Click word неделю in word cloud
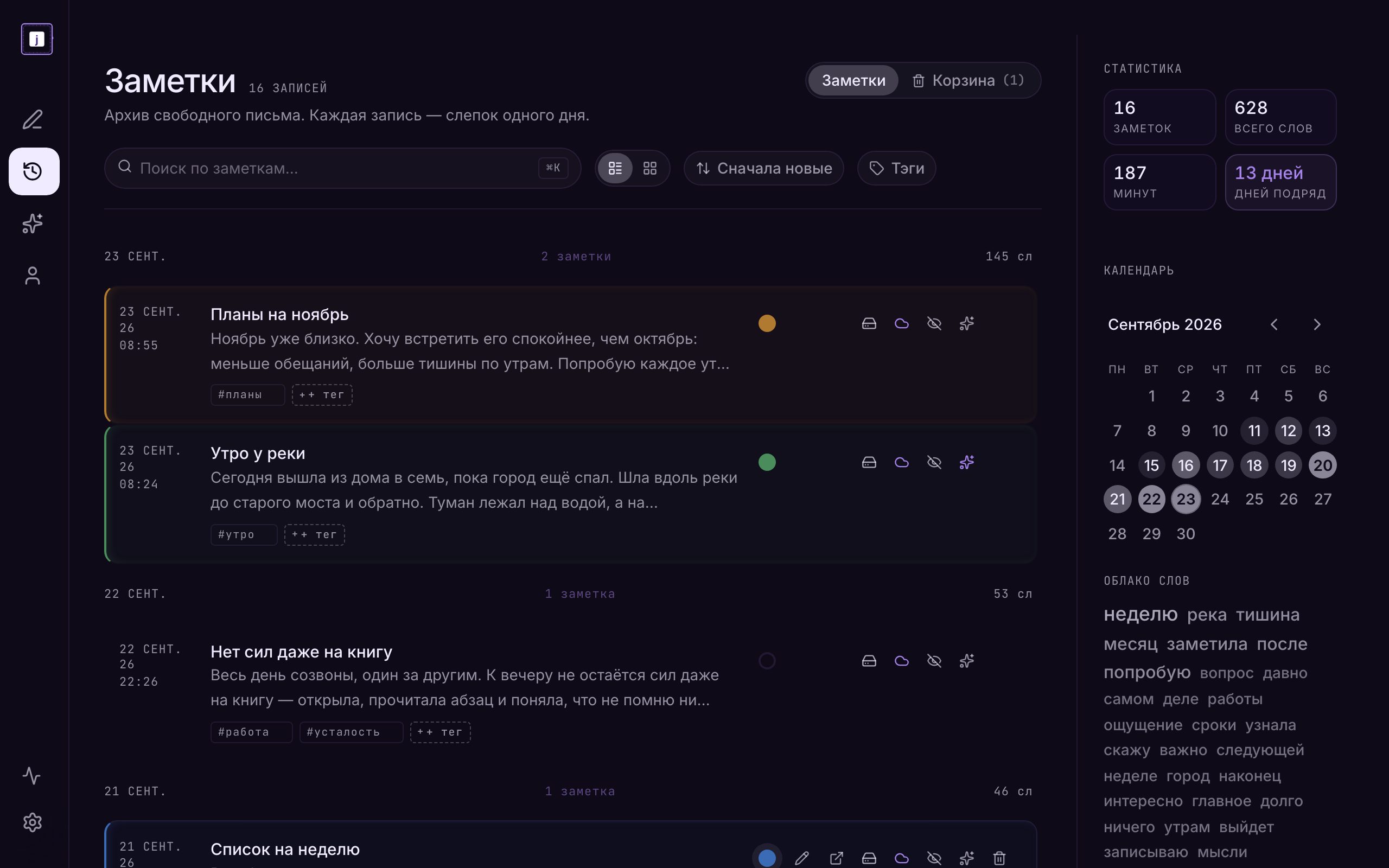Viewport: 1389px width, 868px height. coord(1140,614)
